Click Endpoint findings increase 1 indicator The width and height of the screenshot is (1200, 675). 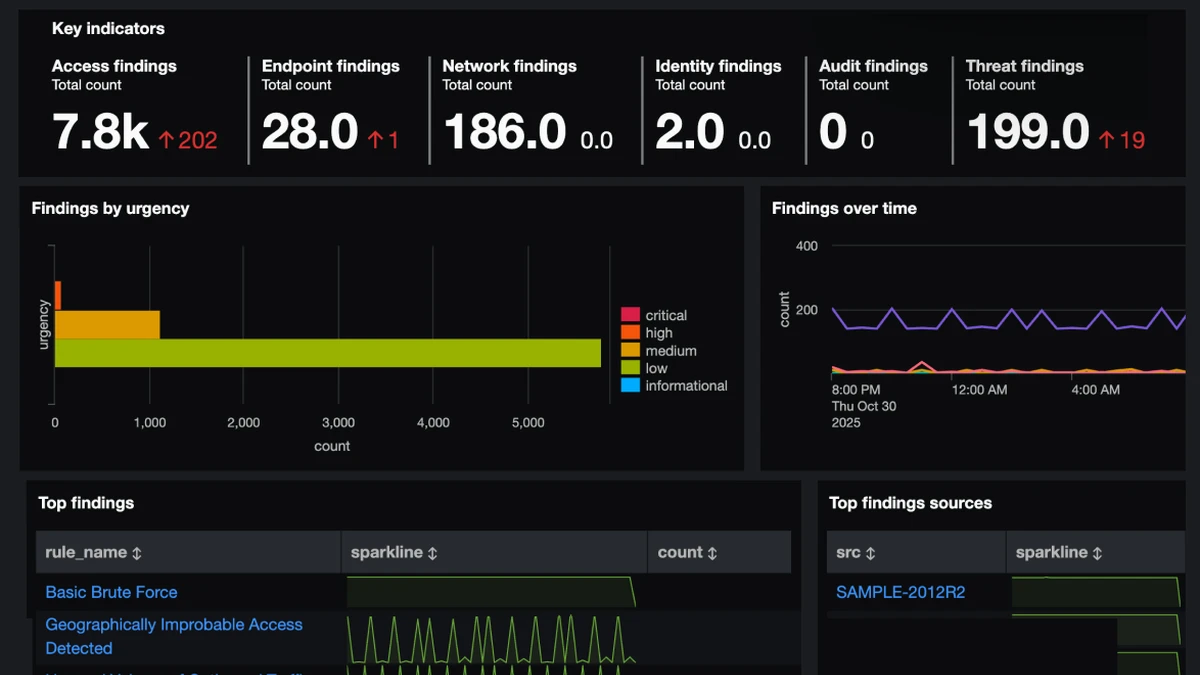(x=383, y=140)
